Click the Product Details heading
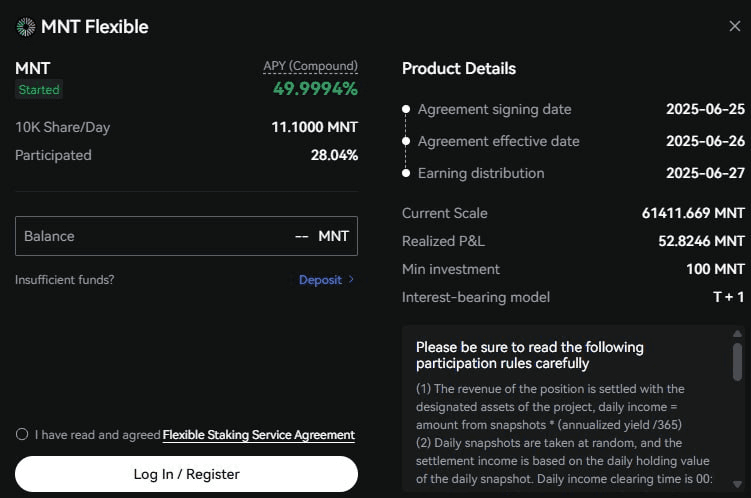This screenshot has width=751, height=498. [x=459, y=68]
